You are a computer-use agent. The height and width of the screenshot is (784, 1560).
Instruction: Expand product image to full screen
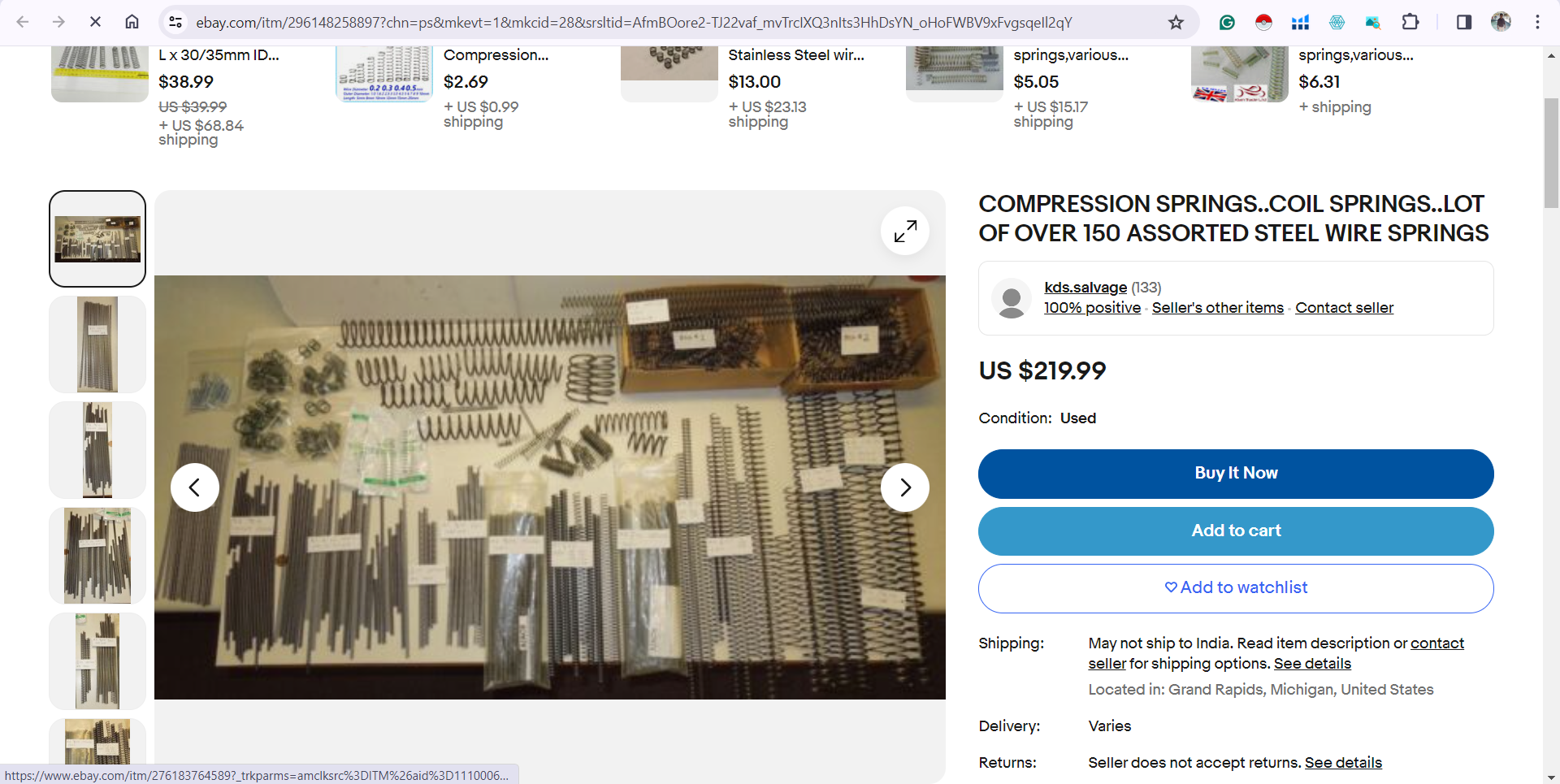905,231
